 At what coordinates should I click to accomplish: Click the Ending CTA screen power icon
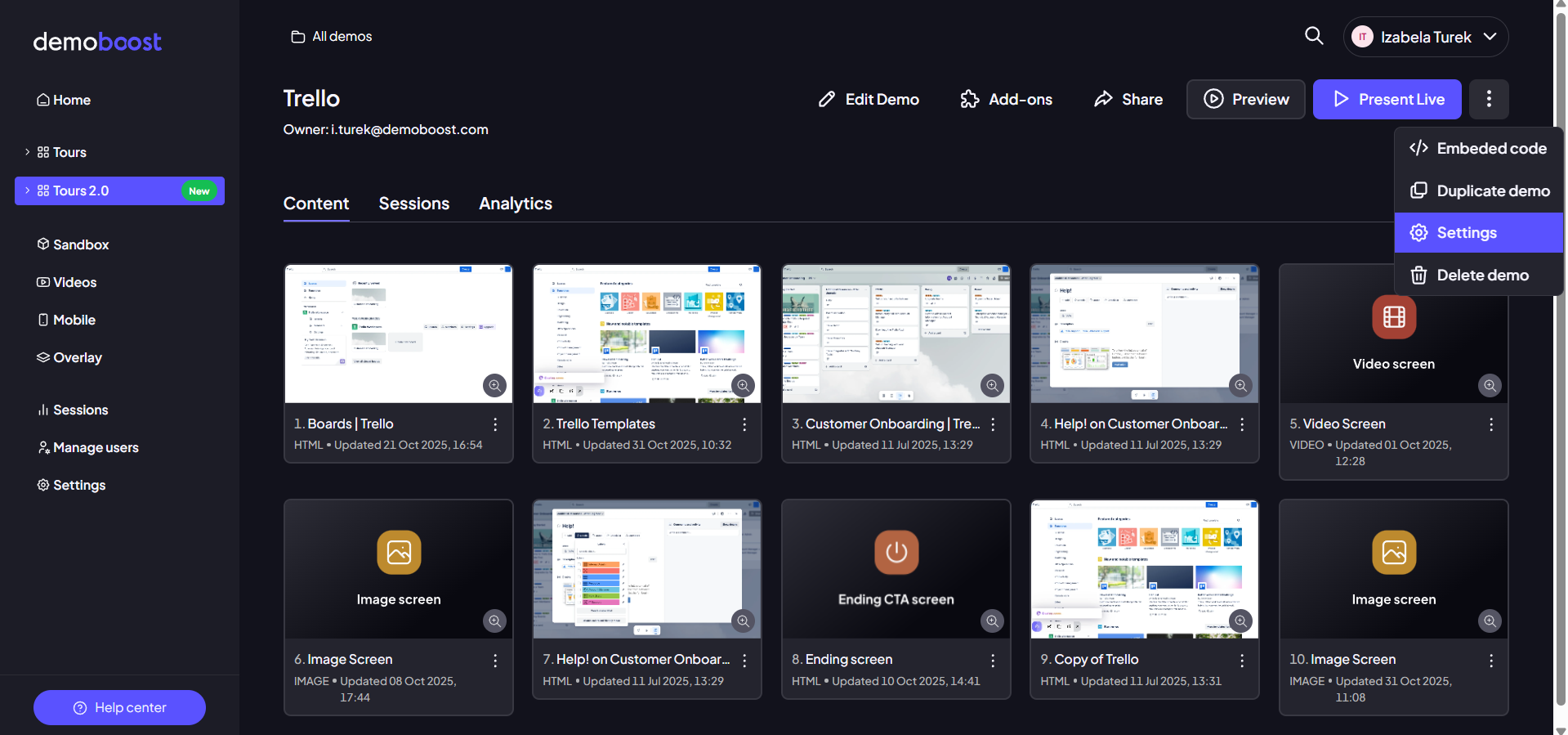(896, 553)
